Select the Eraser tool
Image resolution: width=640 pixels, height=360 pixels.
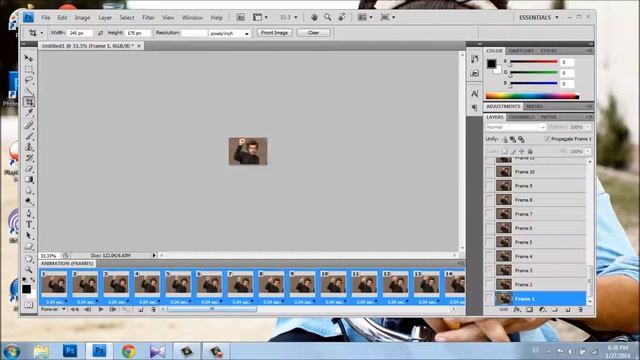pos(29,169)
